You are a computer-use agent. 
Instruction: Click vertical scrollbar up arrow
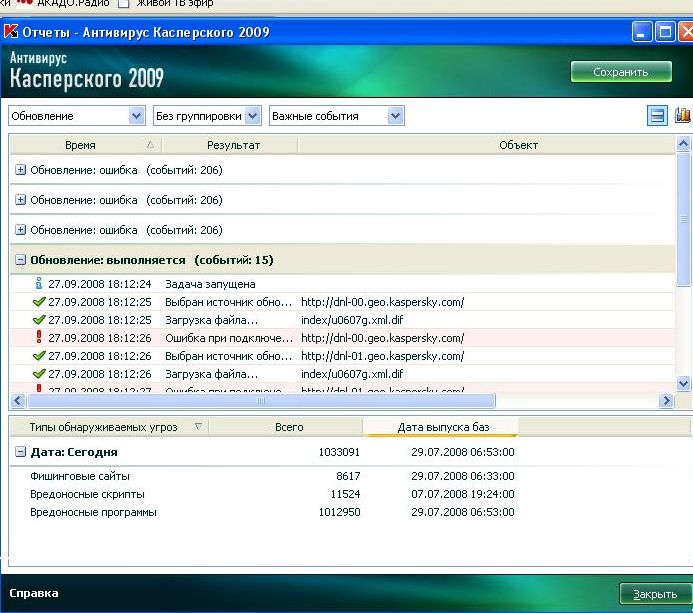(683, 144)
